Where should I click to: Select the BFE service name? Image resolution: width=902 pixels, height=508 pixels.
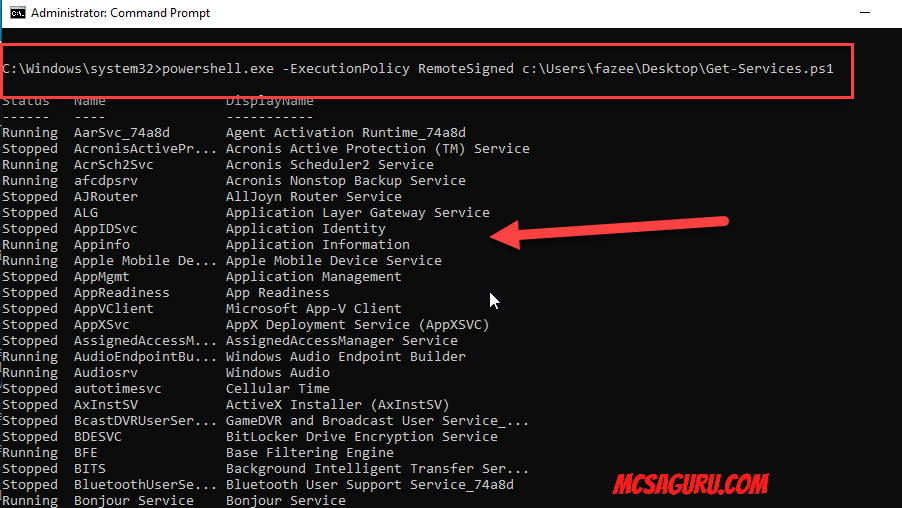(x=86, y=453)
